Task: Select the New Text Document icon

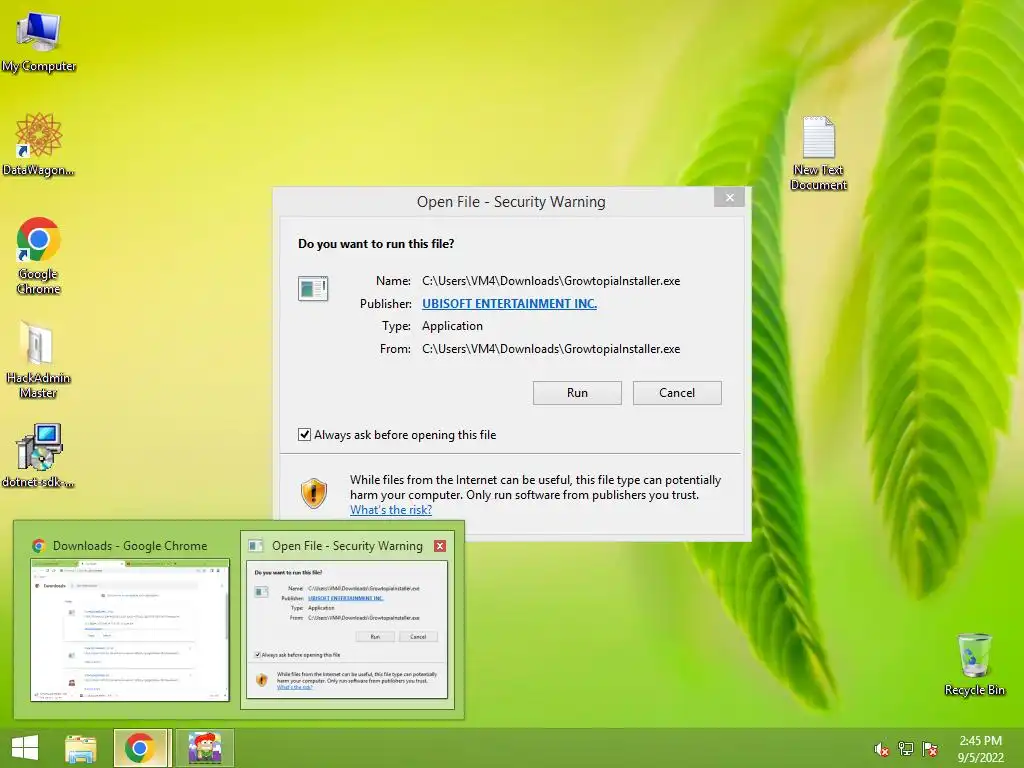Action: (x=818, y=153)
